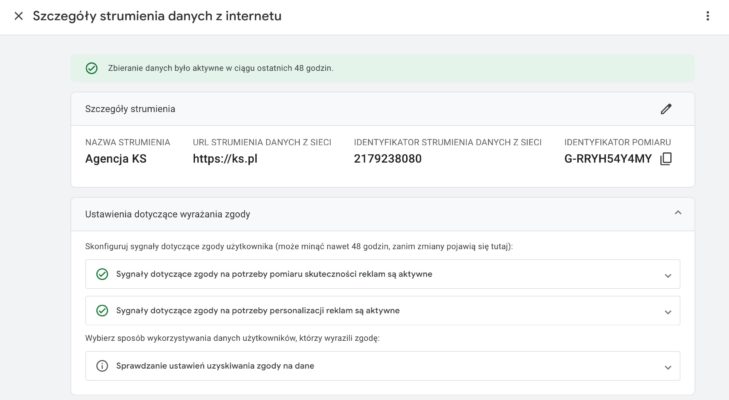
Task: Click the pencil icon to edit stream details
Action: tap(666, 109)
